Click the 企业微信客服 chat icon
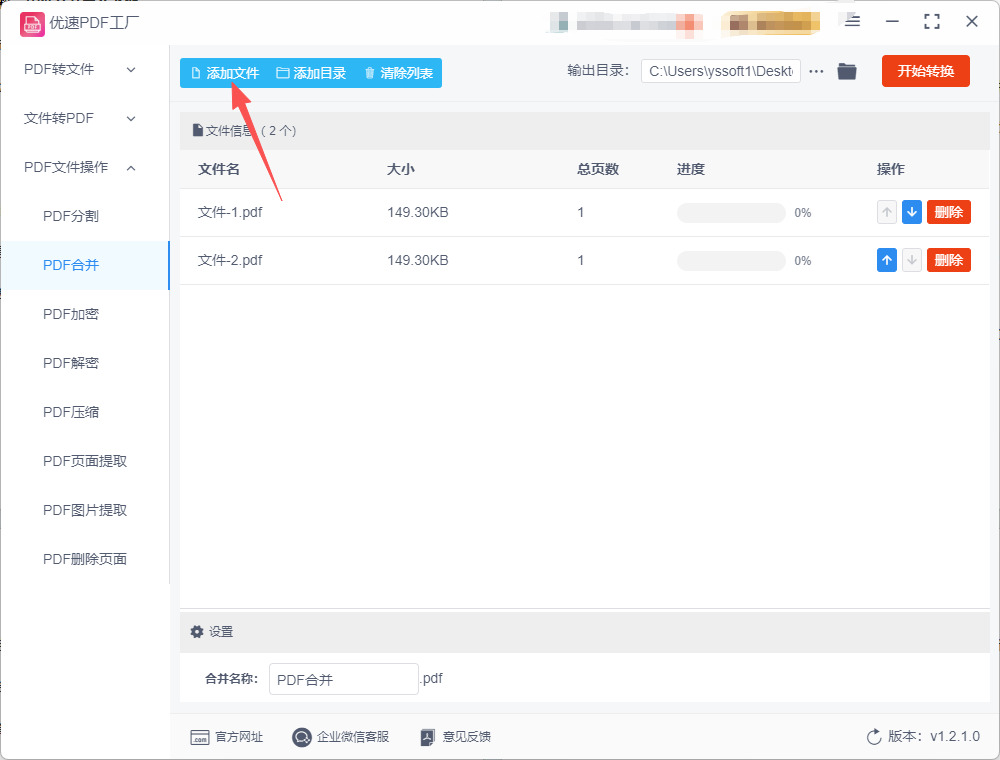1000x760 pixels. [x=302, y=737]
